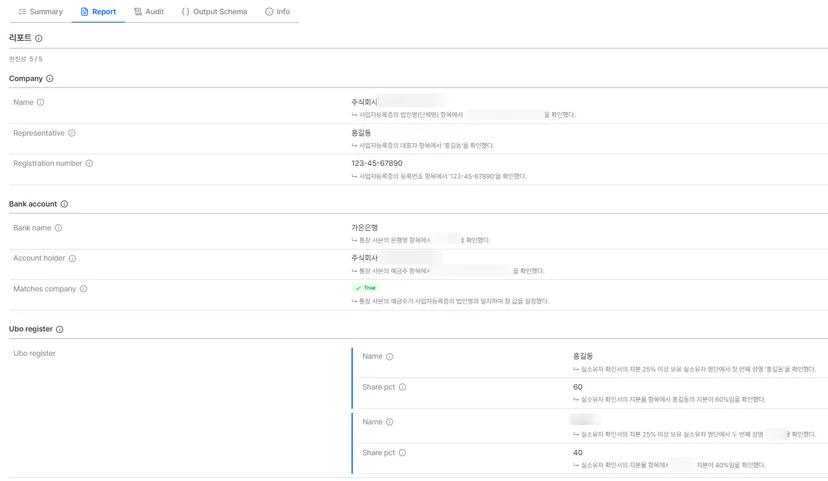Select registration number 123-45-67890
828x481 pixels.
pos(377,163)
